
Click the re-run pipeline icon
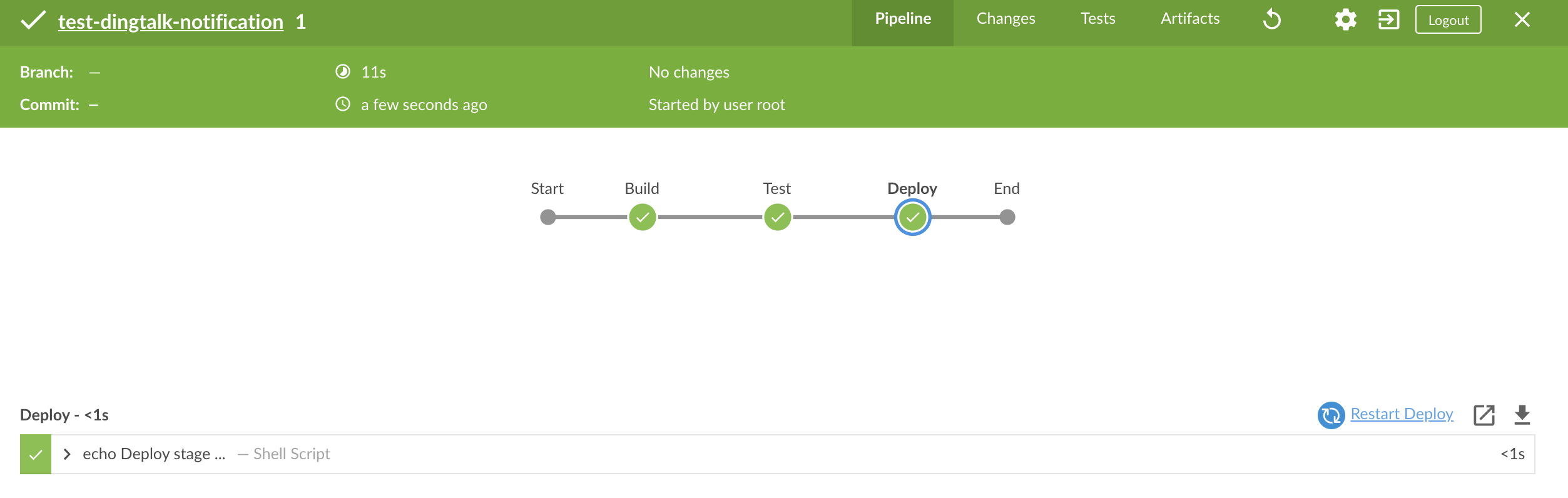(x=1272, y=19)
